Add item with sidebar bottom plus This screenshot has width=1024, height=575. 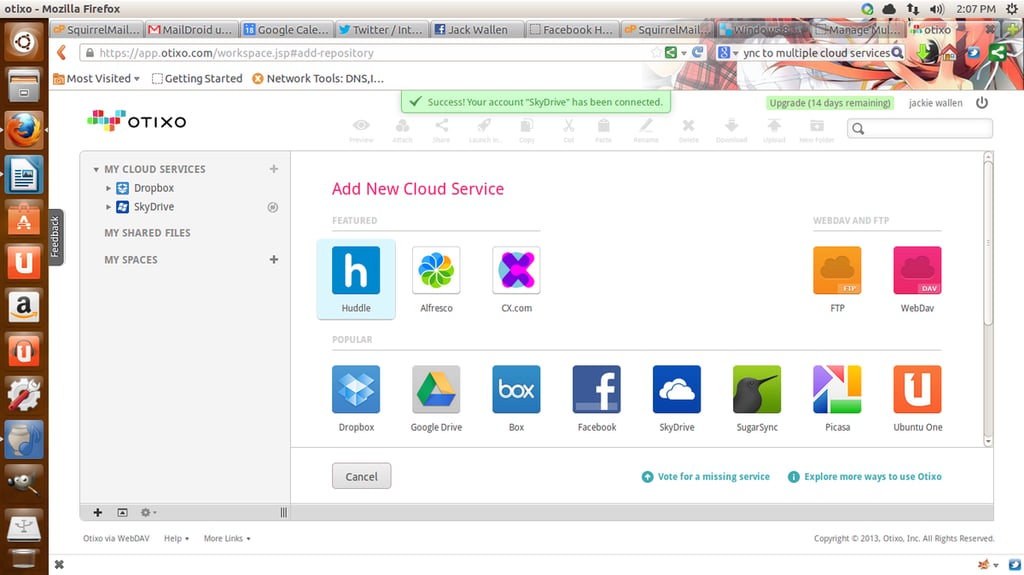[97, 512]
